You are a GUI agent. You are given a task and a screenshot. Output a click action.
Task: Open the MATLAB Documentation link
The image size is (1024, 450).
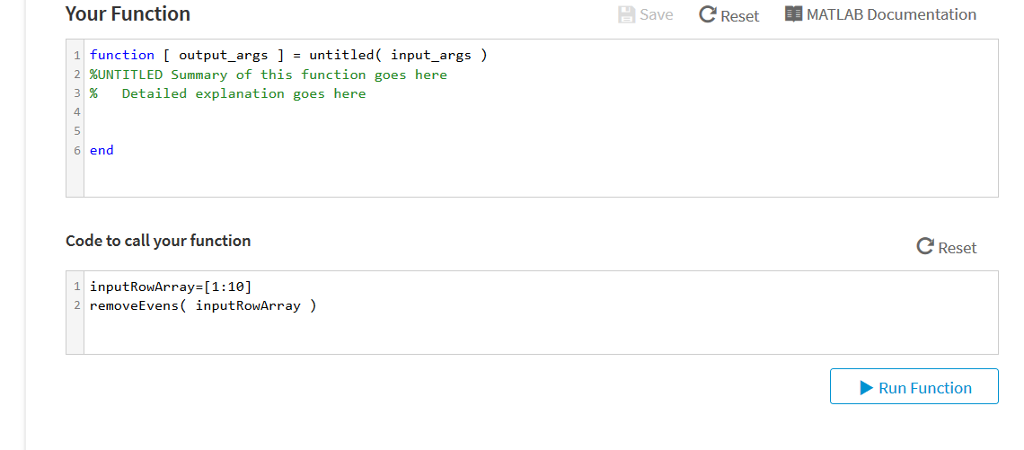(880, 14)
